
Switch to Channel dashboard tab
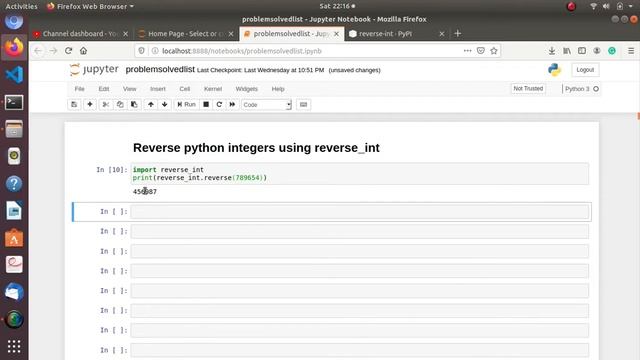(80, 34)
